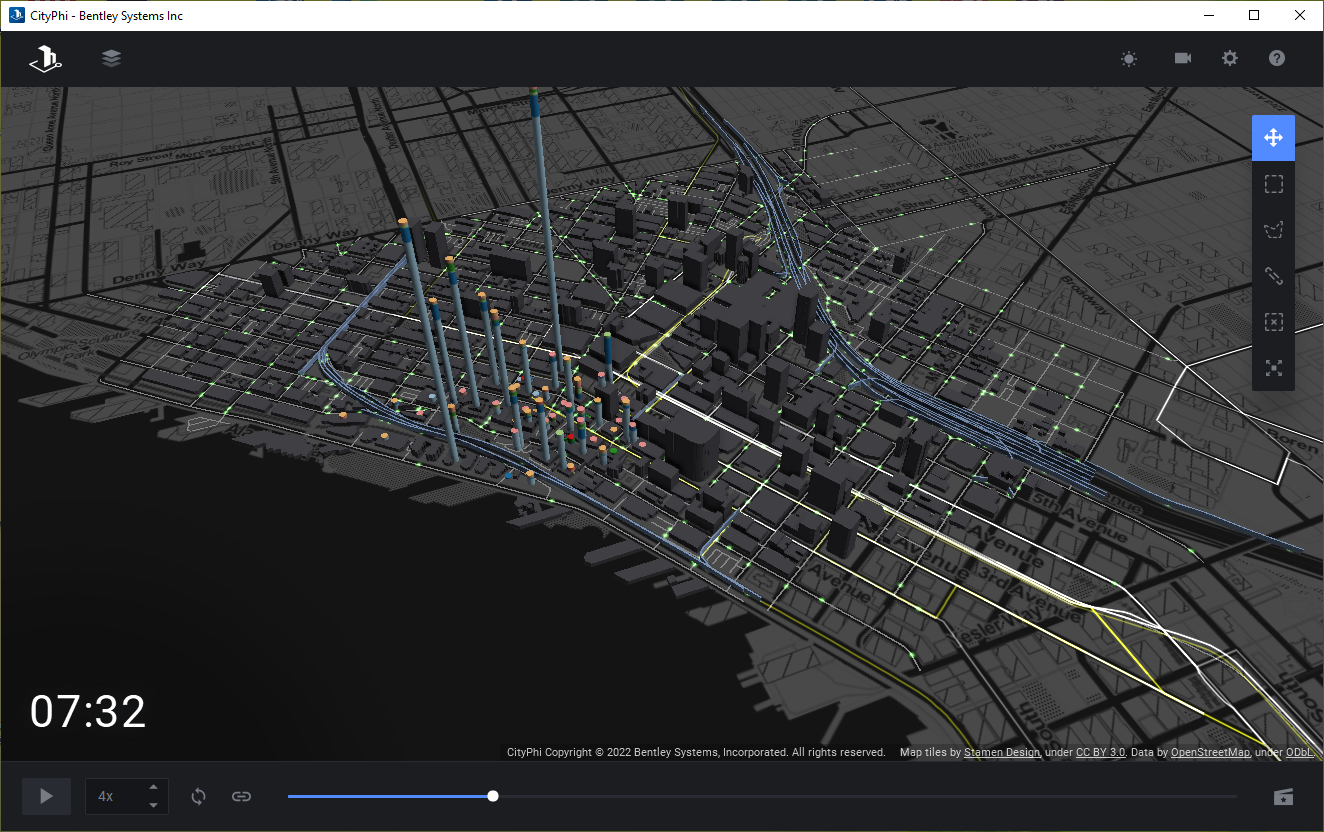This screenshot has height=832, width=1324.
Task: Select the polygon selection tool
Action: tap(1273, 230)
